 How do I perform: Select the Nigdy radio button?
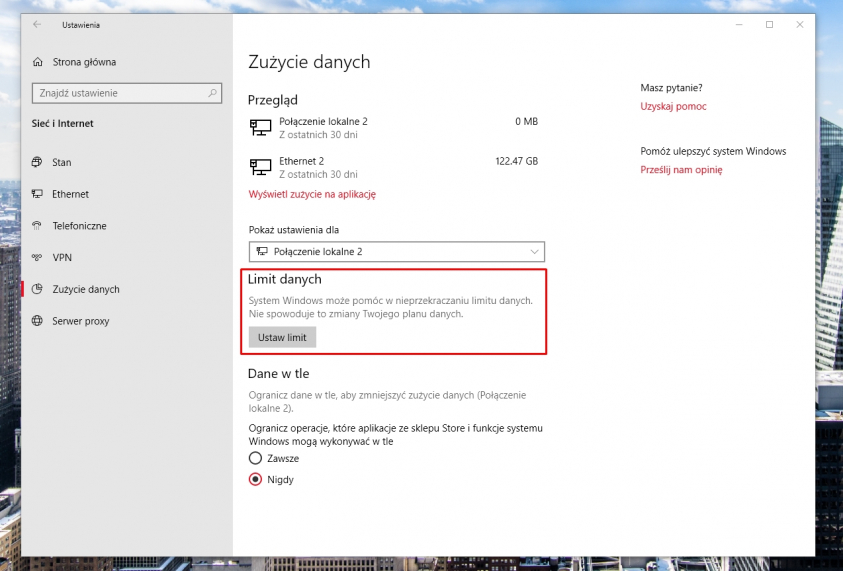pyautogui.click(x=255, y=479)
